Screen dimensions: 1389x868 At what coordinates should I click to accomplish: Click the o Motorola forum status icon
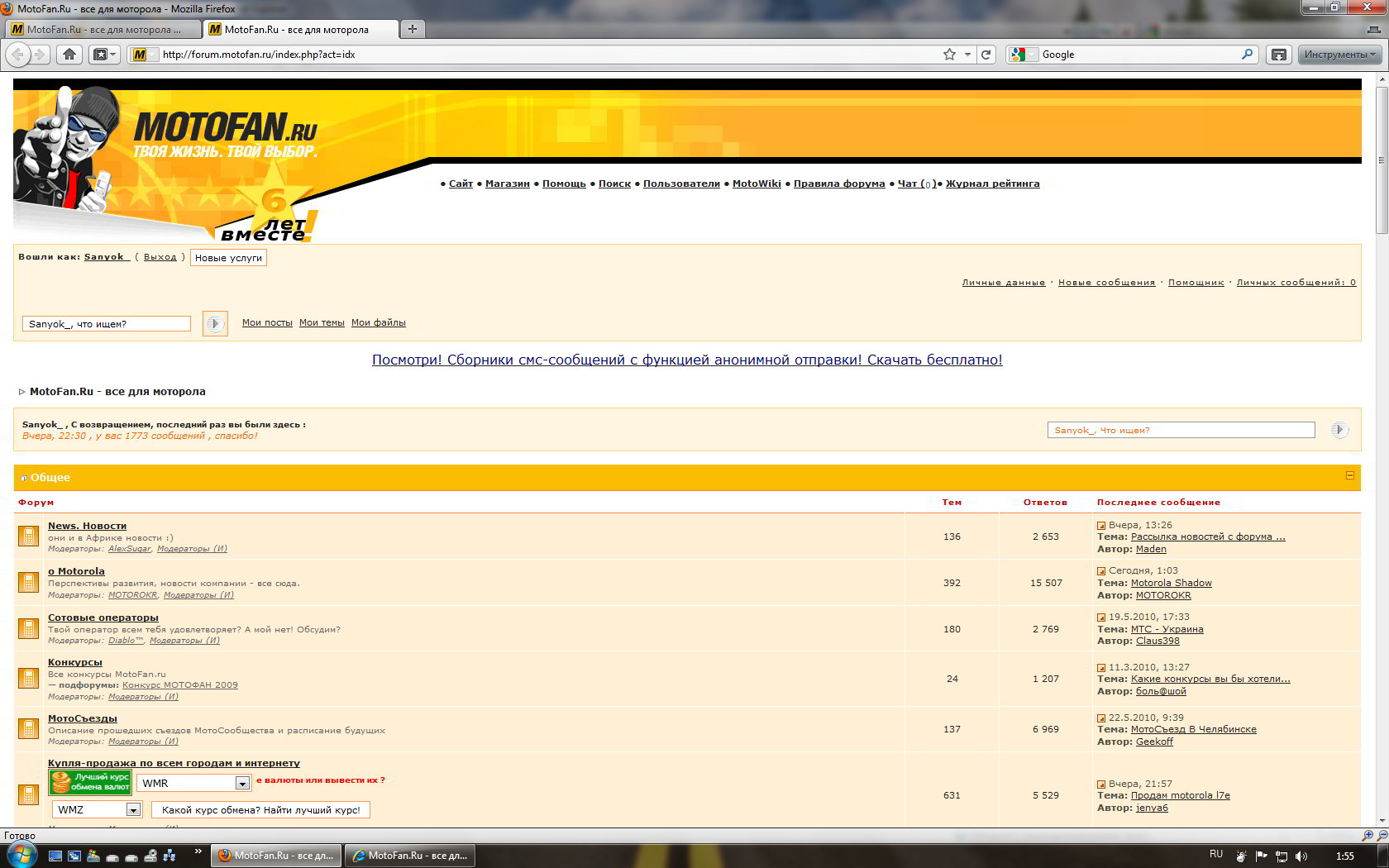pyautogui.click(x=28, y=582)
